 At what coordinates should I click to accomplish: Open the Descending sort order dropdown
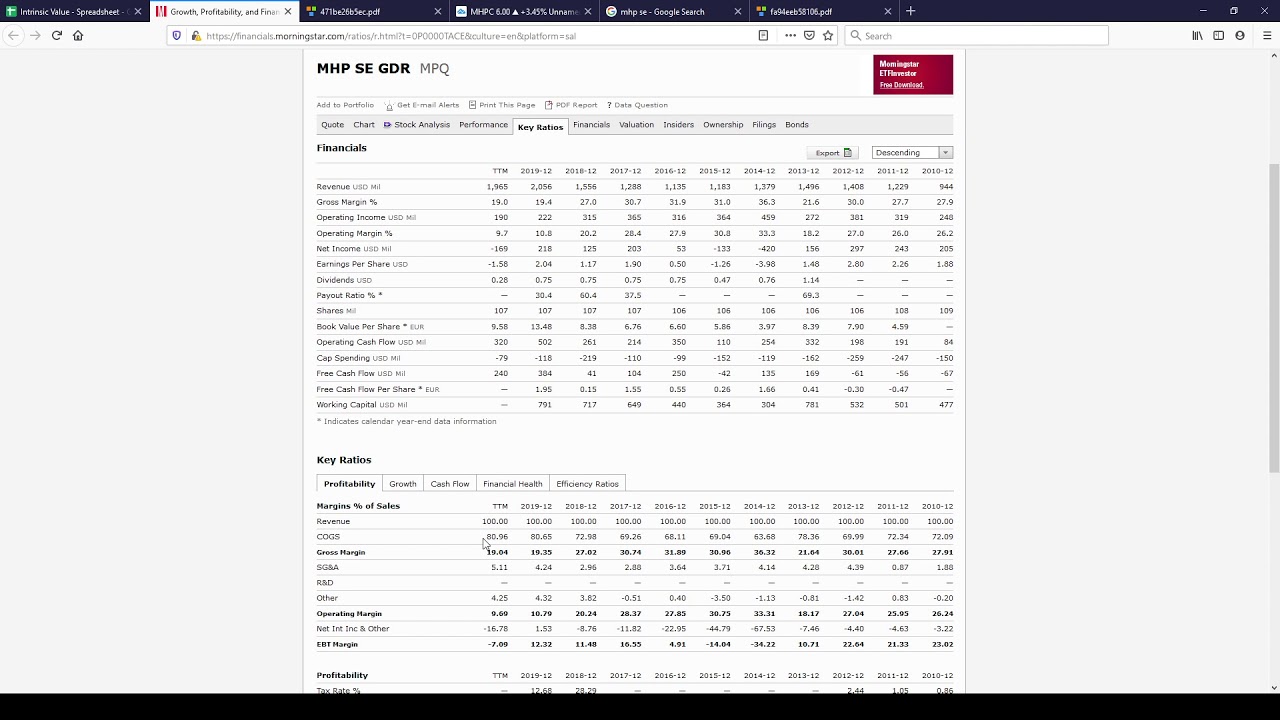coord(912,153)
